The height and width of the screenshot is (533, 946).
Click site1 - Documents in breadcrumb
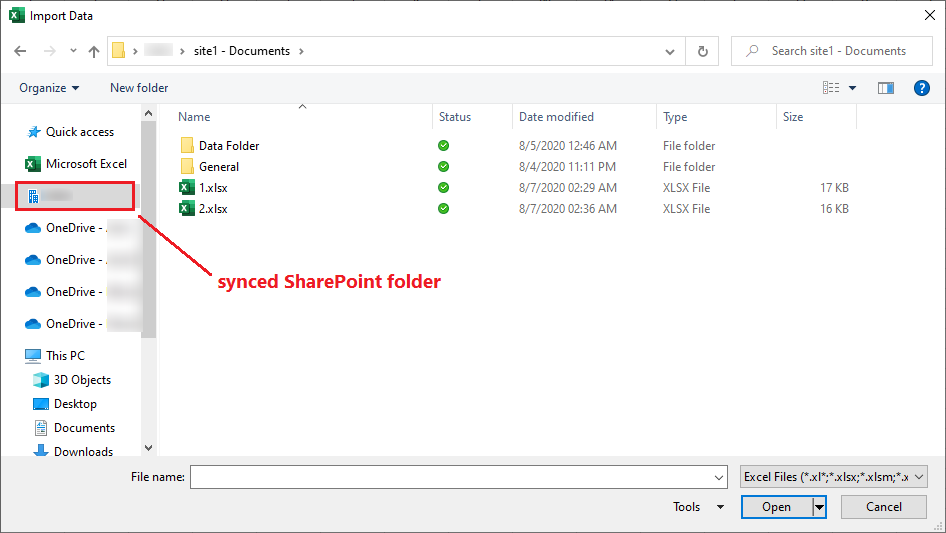coord(241,51)
